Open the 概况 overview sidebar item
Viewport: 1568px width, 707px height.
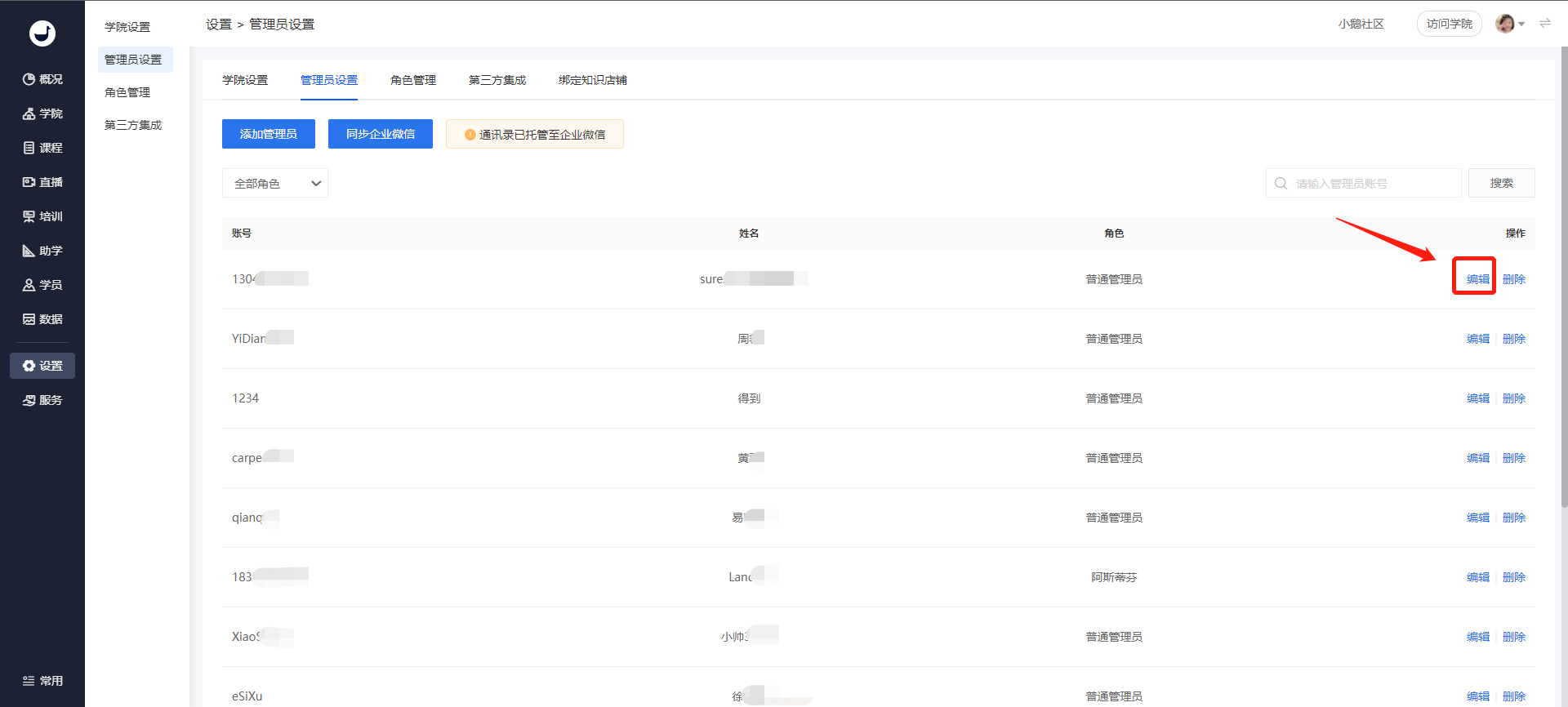click(42, 79)
